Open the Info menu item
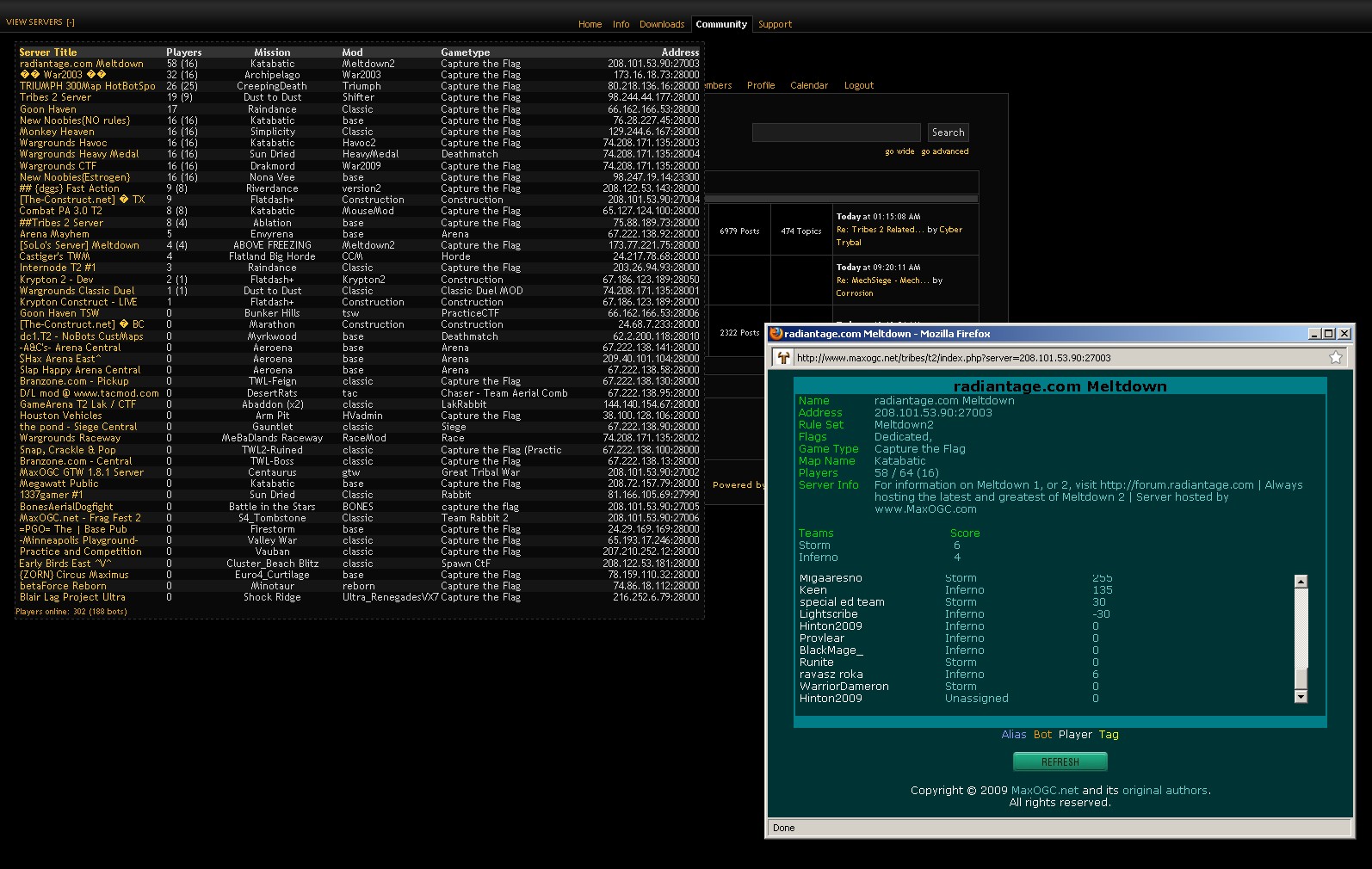Viewport: 1372px width, 869px height. point(621,24)
